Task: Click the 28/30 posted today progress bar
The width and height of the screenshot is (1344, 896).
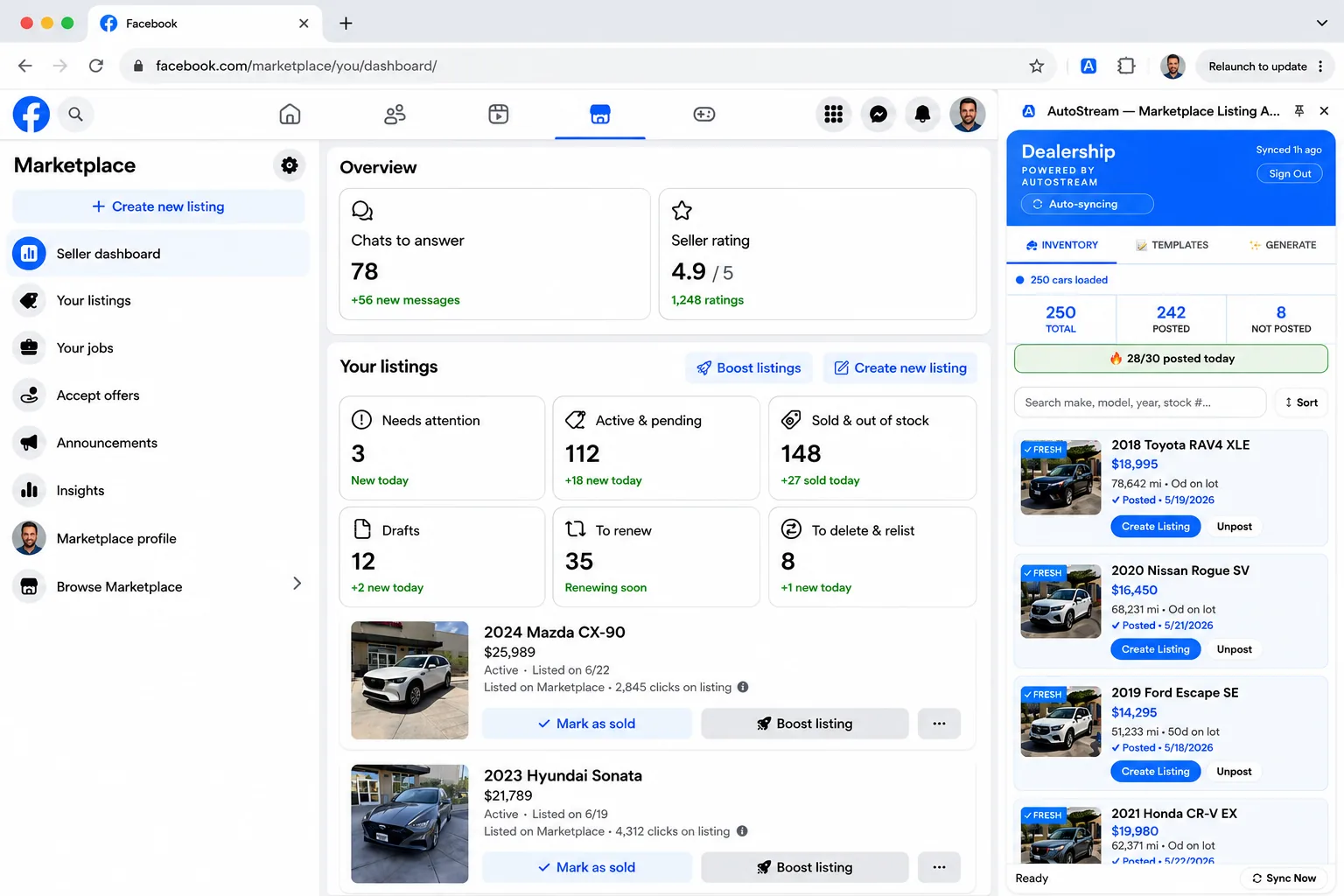Action: 1171,359
